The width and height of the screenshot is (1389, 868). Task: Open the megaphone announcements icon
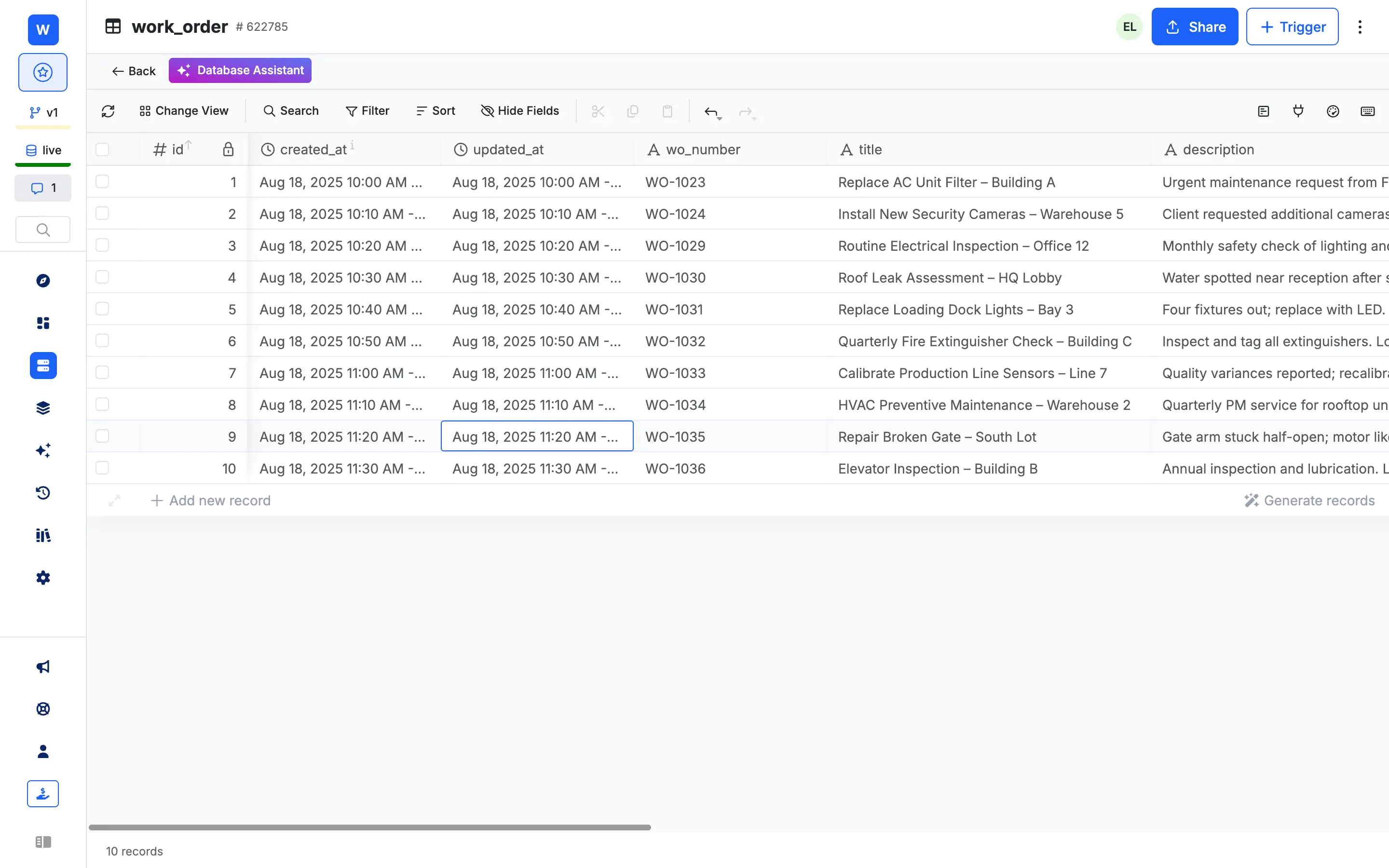click(43, 666)
